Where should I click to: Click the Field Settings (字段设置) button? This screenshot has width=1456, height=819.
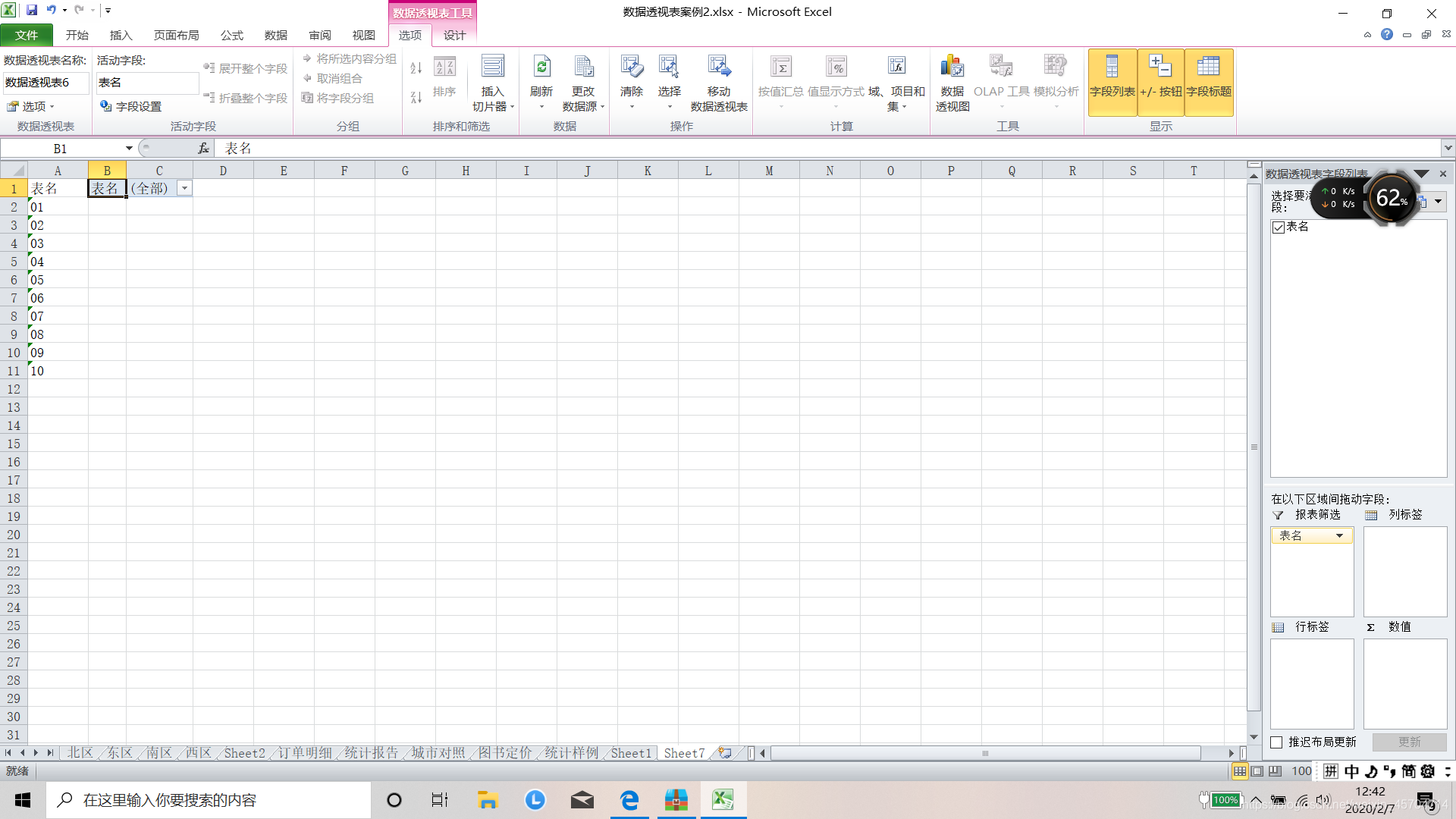pyautogui.click(x=131, y=107)
